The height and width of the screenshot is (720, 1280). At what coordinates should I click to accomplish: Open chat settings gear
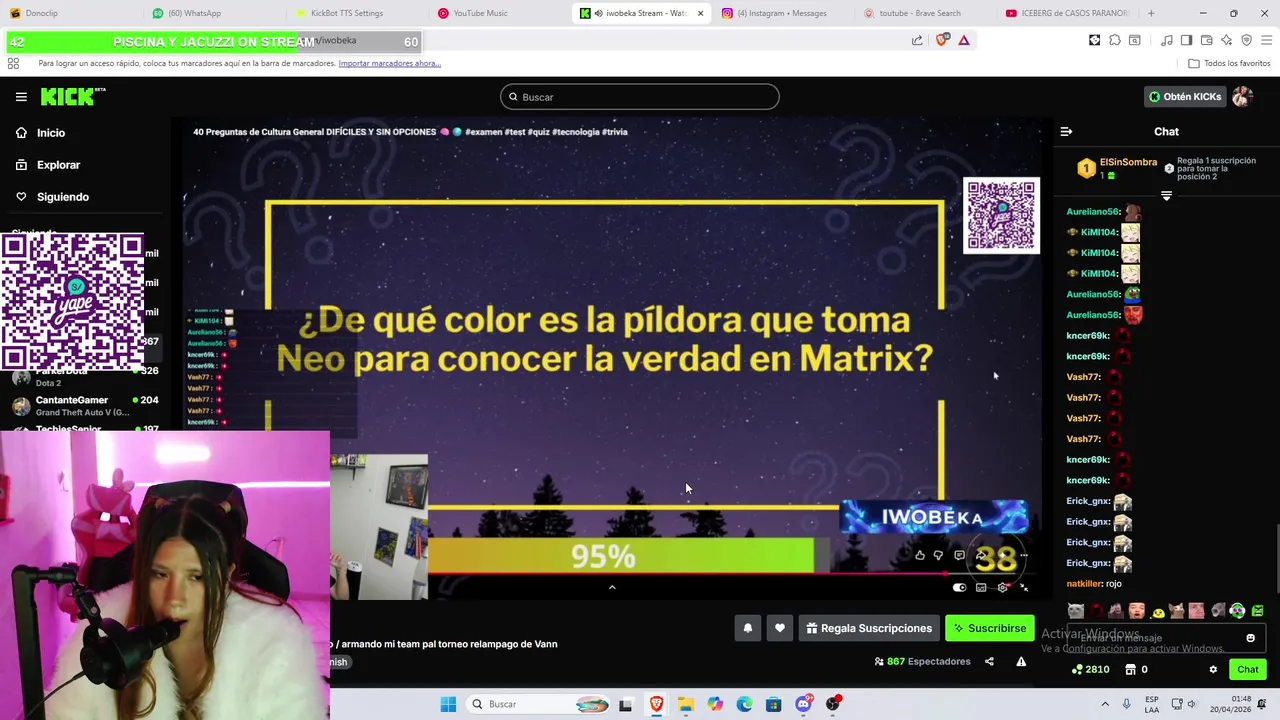pos(1213,670)
